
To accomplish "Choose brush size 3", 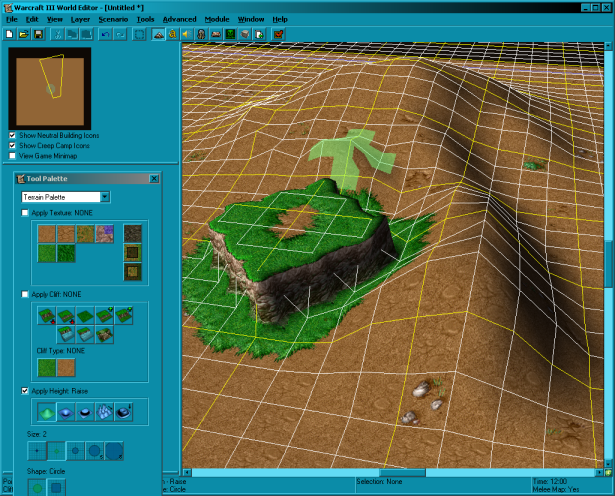I will 75,451.
